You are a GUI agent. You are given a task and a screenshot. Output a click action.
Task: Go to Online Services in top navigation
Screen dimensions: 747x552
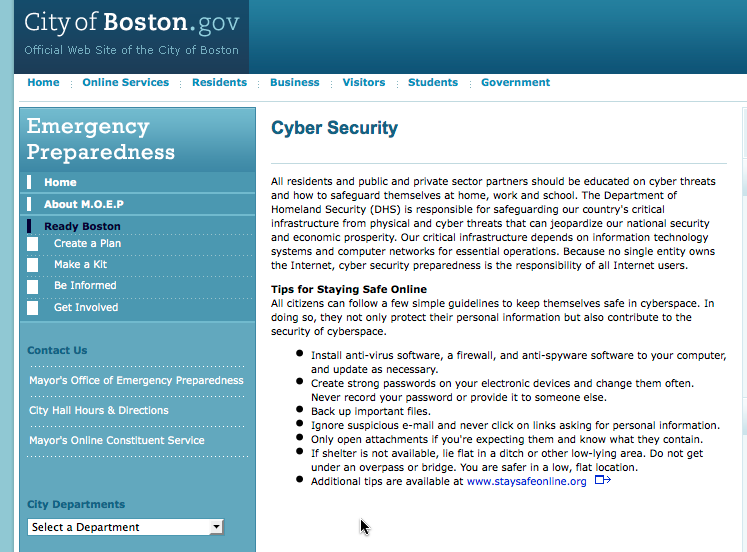pyautogui.click(x=125, y=83)
